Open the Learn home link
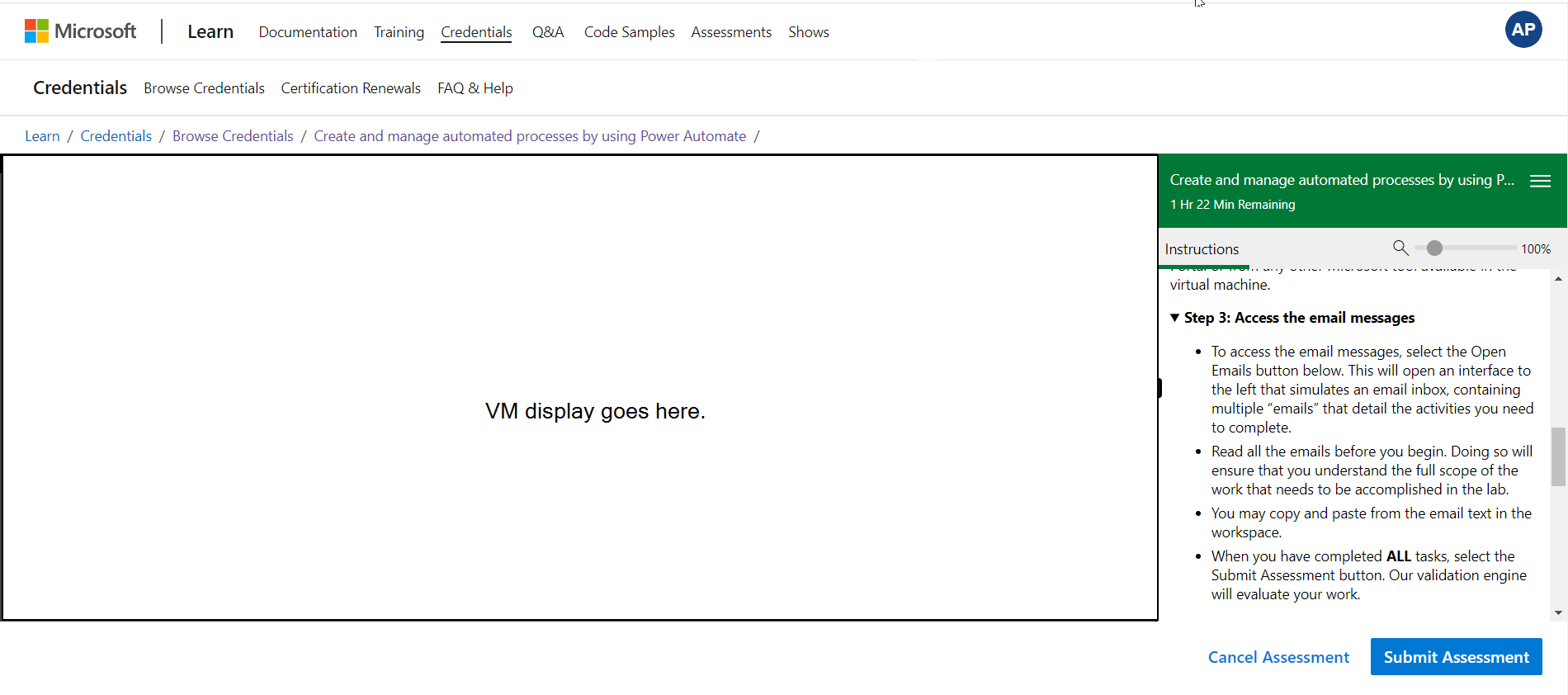The width and height of the screenshot is (1568, 695). (210, 31)
